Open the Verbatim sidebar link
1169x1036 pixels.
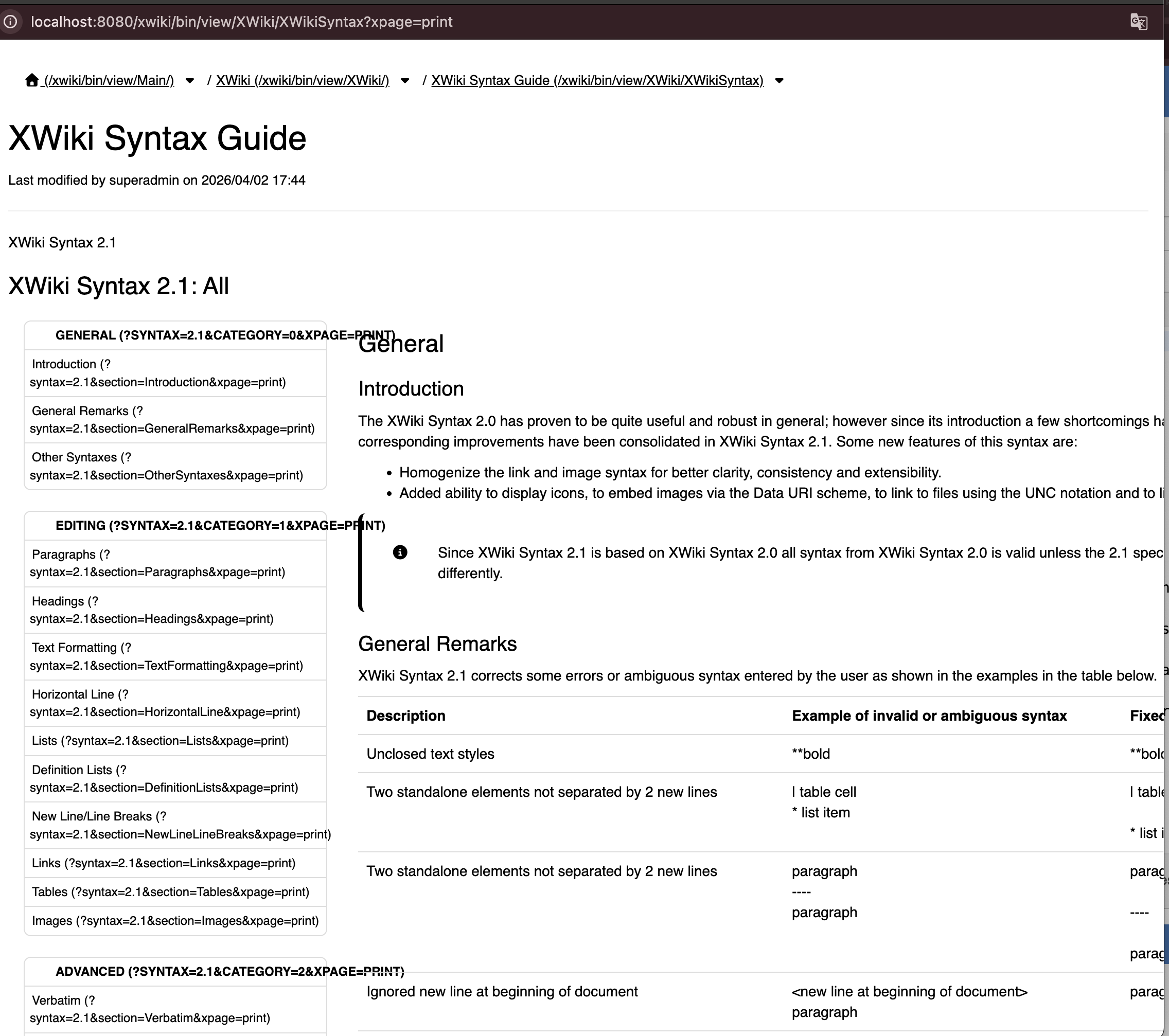(x=149, y=1009)
